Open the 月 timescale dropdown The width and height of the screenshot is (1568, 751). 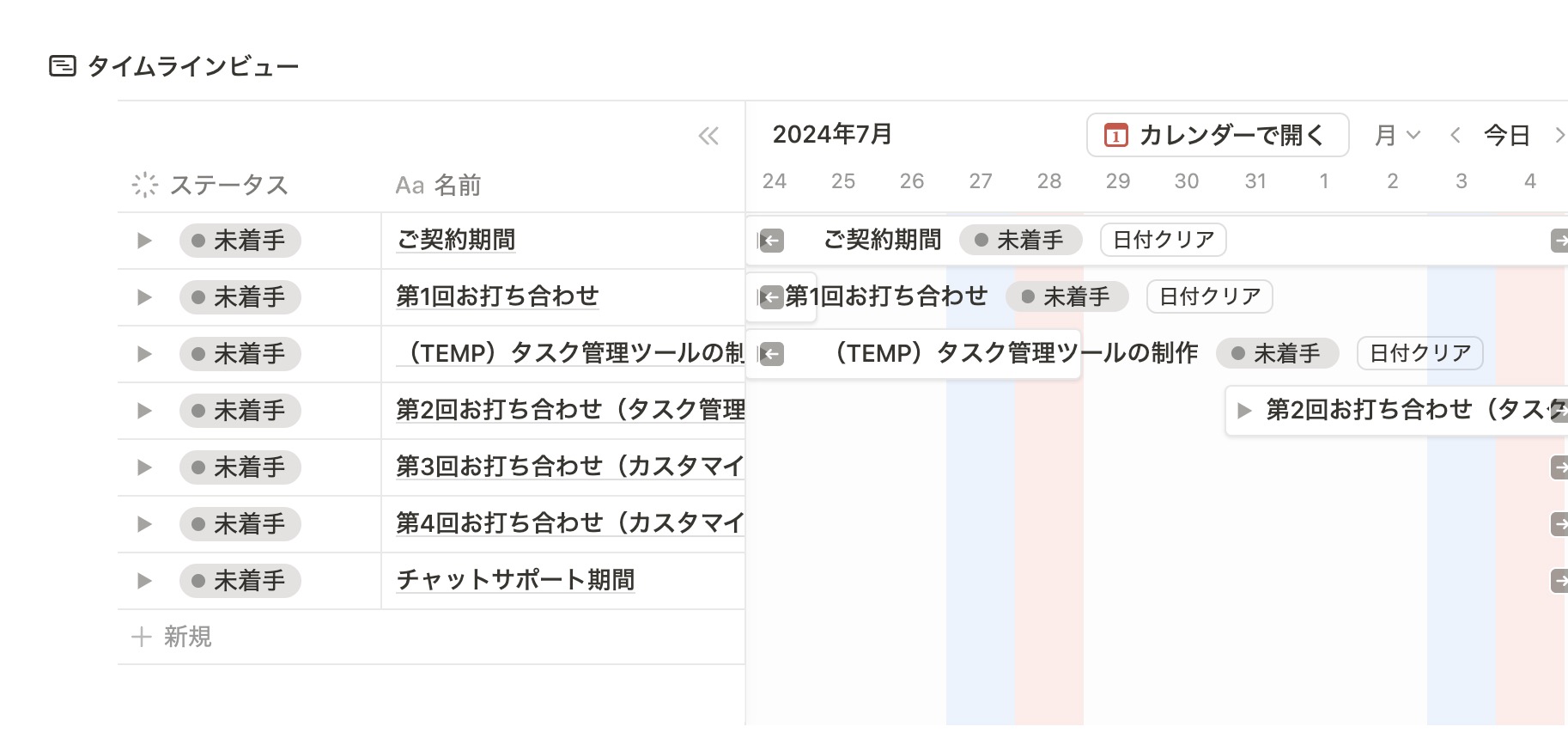1397,135
